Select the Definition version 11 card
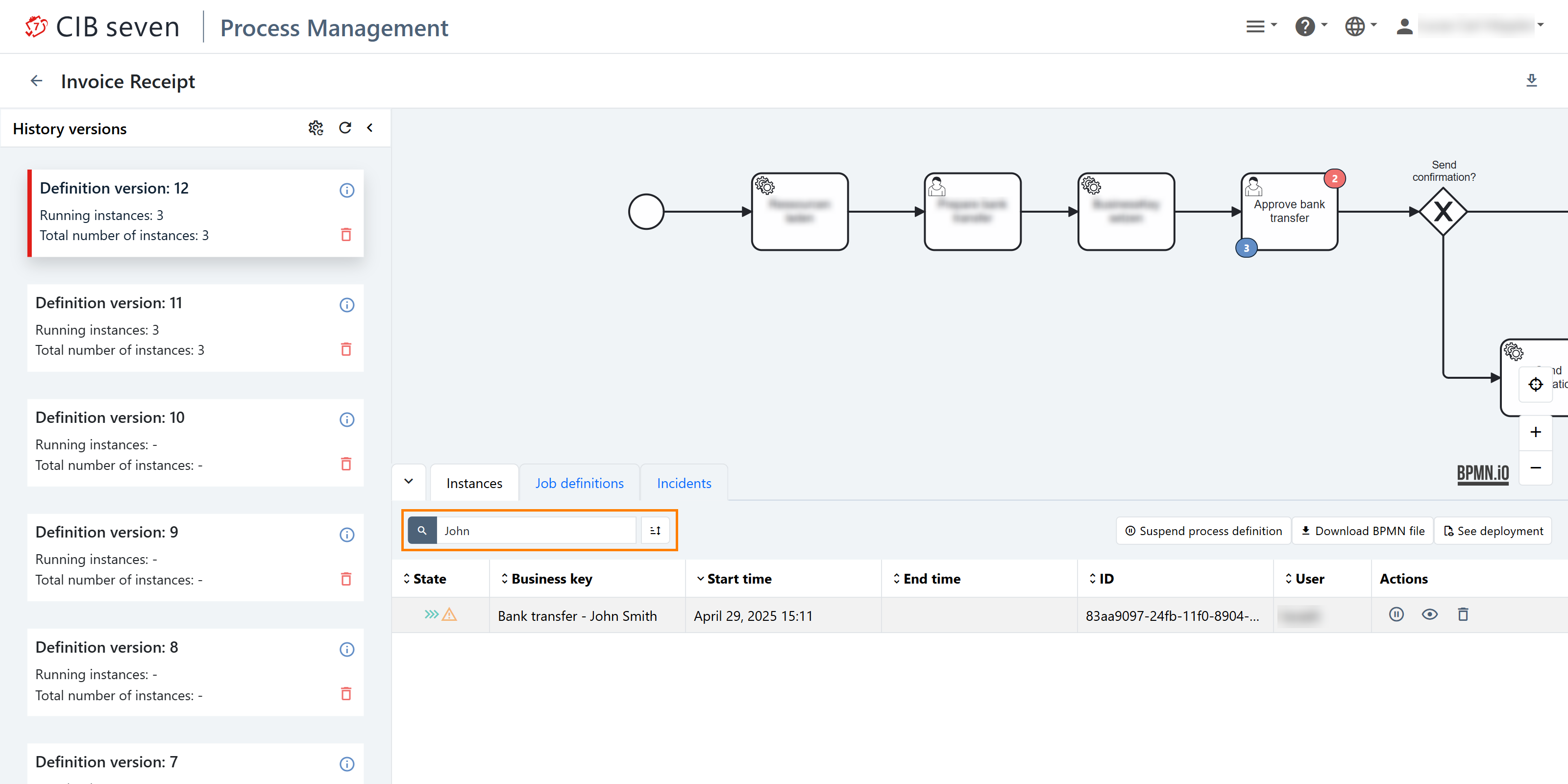The image size is (1568, 784). [x=196, y=327]
